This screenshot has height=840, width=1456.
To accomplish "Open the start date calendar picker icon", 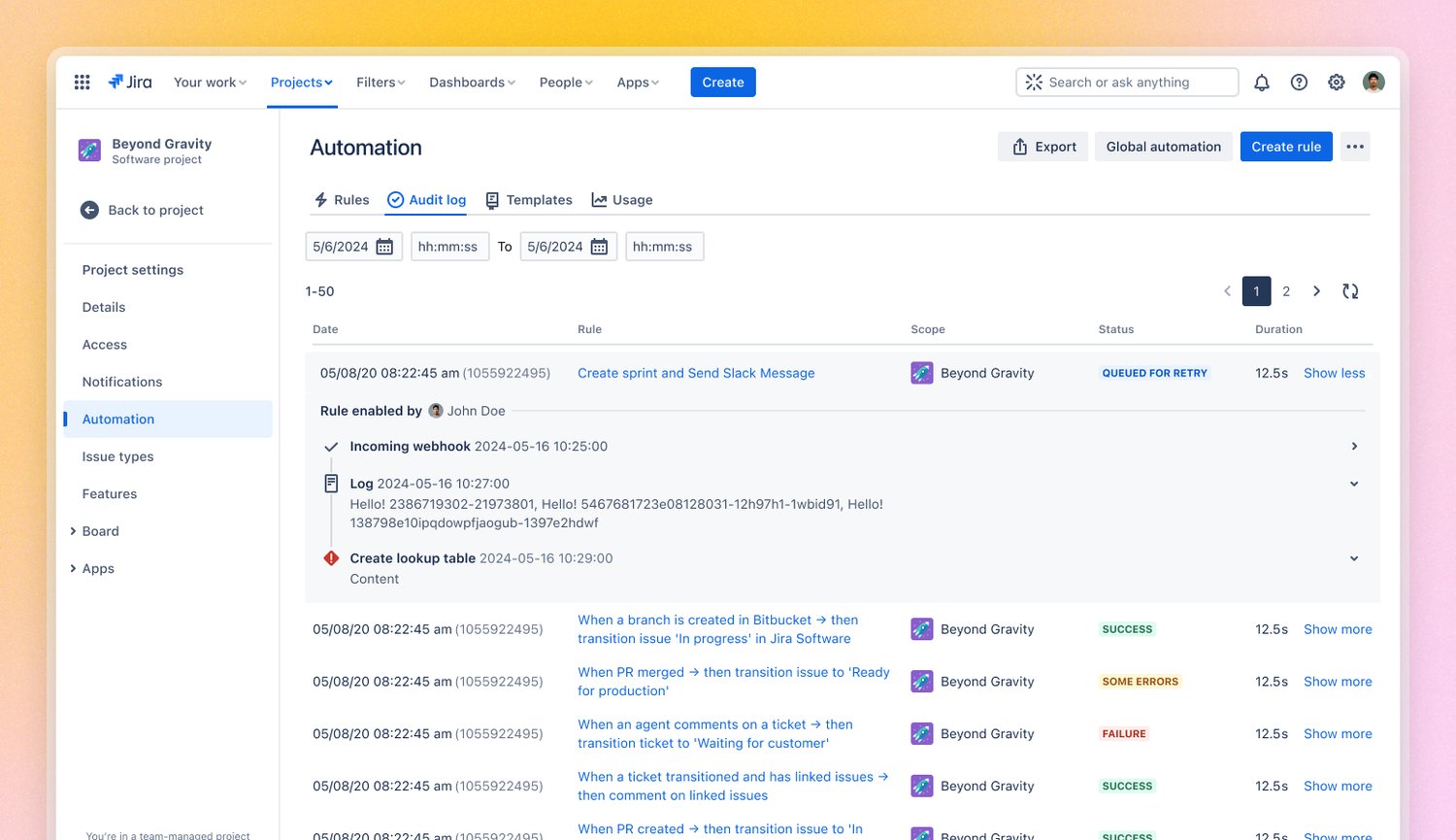I will click(385, 246).
